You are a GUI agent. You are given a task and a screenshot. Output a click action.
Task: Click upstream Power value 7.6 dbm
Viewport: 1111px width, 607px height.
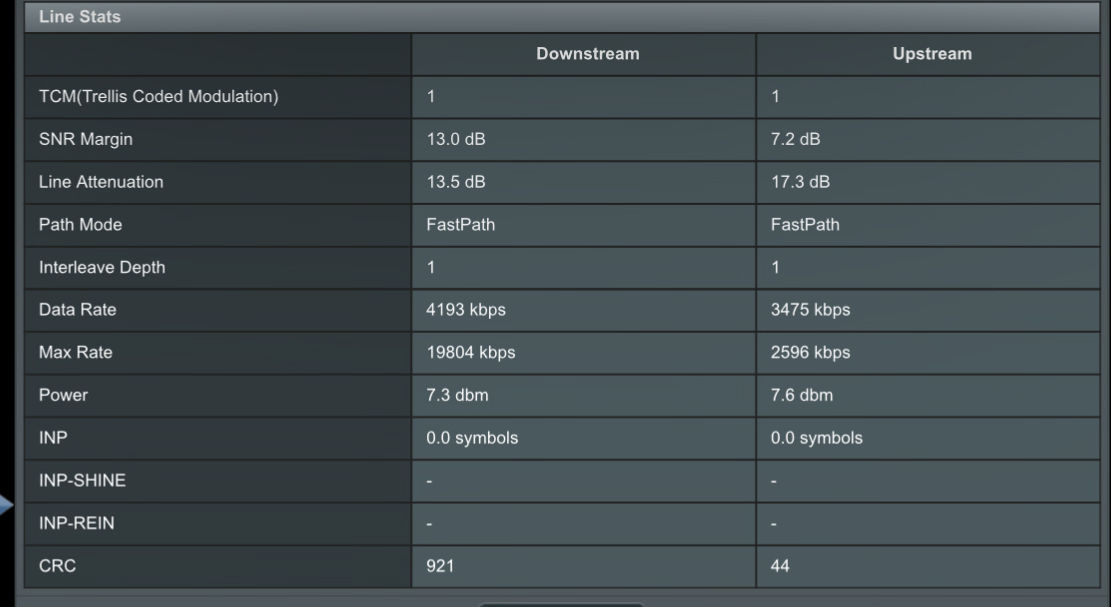click(x=801, y=395)
